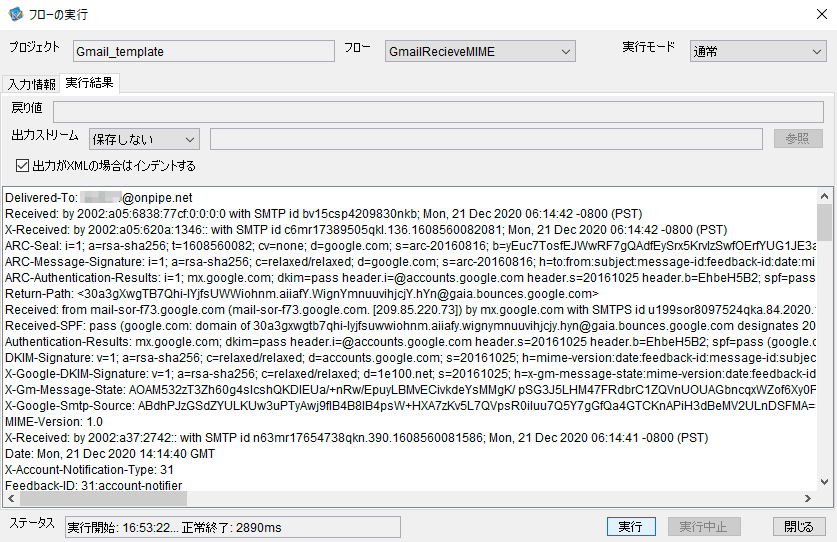
Task: Click the DKIM-Signature header line
Action: tap(410, 358)
